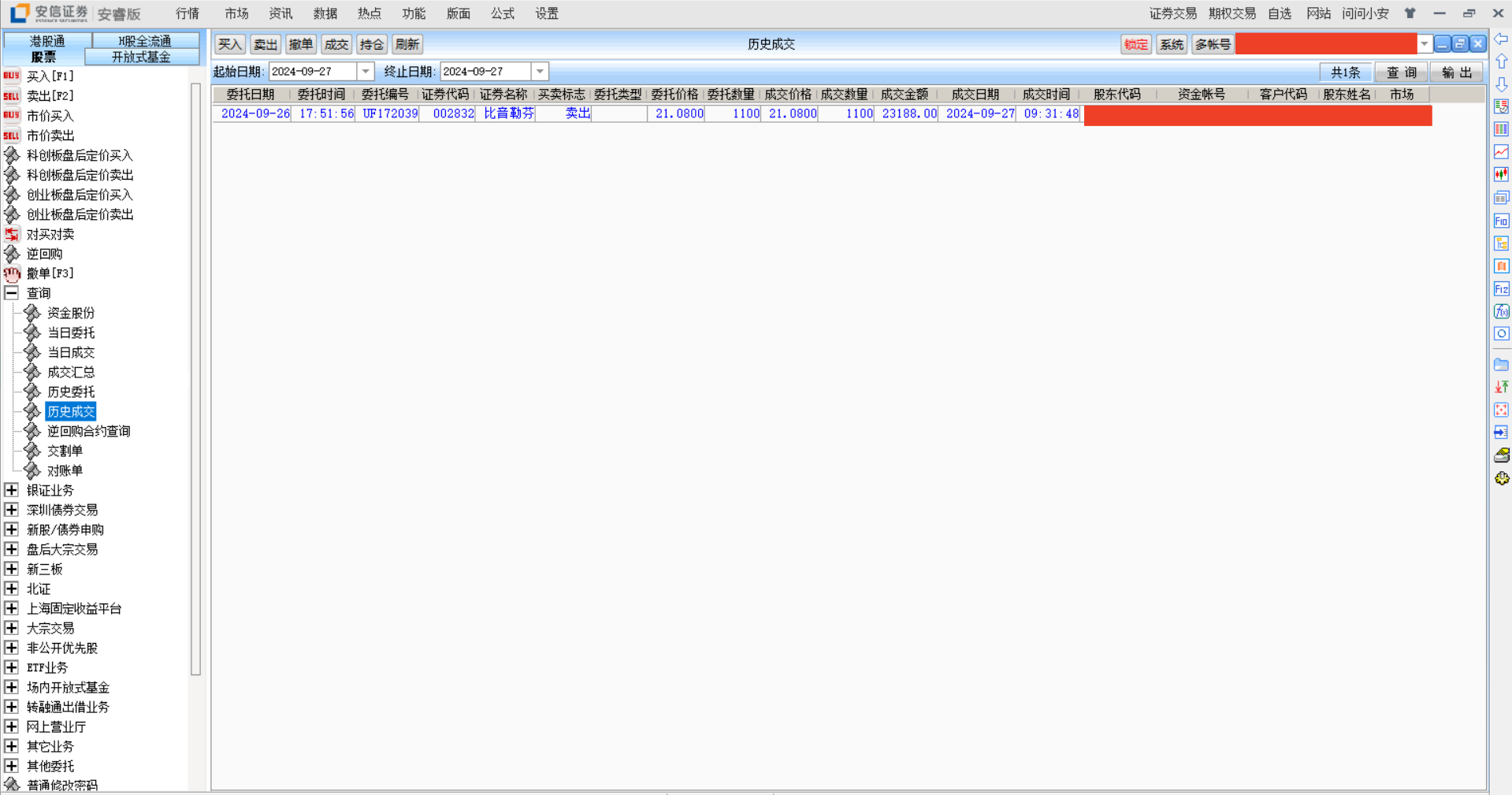This screenshot has width=1512, height=795.
Task: Click the left arrow icon at top right
Action: point(1501,39)
